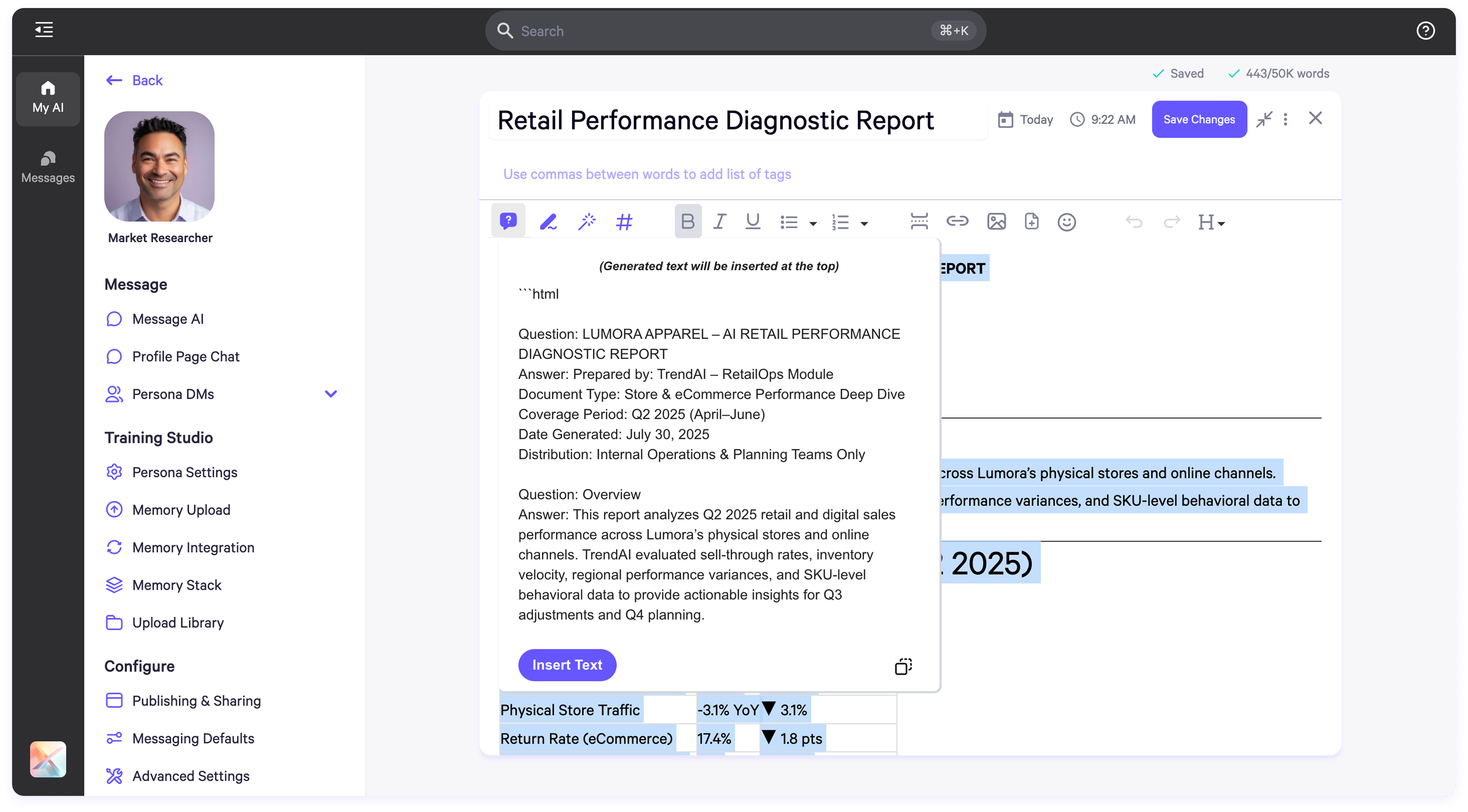Open the heading style dropdown
Image resolution: width=1468 pixels, height=812 pixels.
point(1210,222)
